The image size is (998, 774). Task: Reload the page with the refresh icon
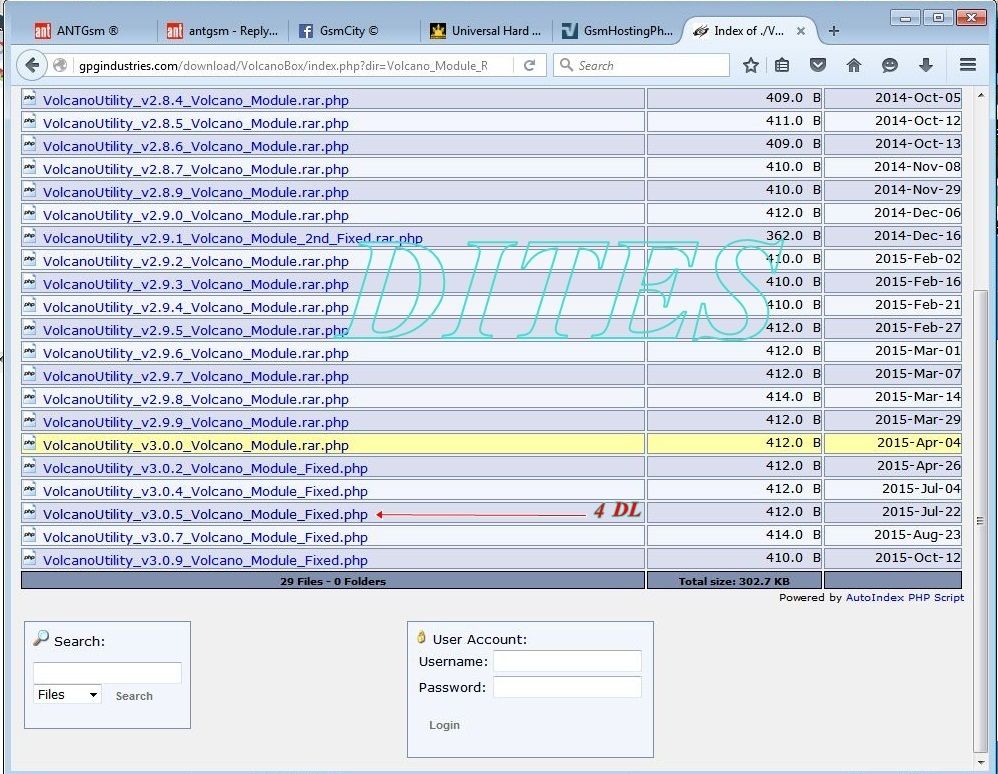[x=529, y=65]
